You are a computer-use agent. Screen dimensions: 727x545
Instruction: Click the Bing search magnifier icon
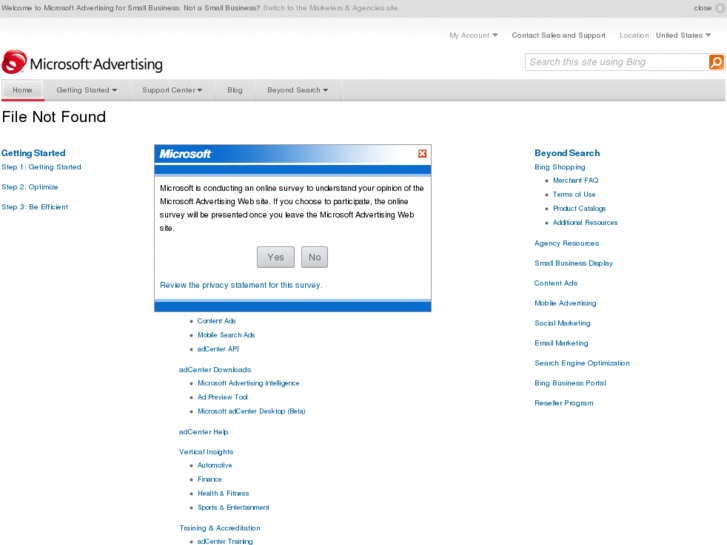(716, 62)
